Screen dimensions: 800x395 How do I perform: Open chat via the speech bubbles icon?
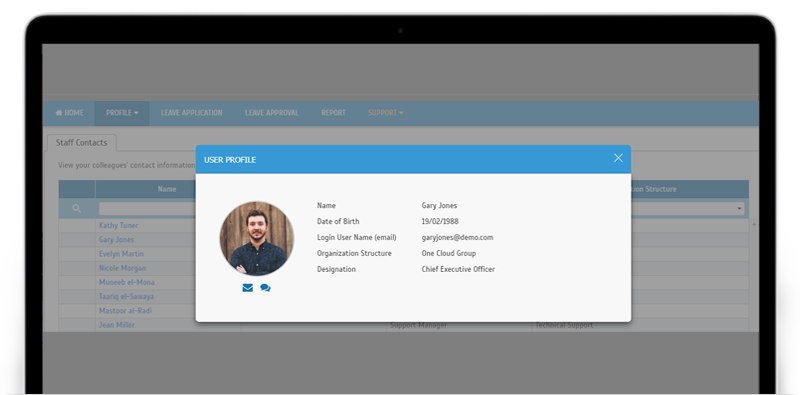click(x=265, y=288)
